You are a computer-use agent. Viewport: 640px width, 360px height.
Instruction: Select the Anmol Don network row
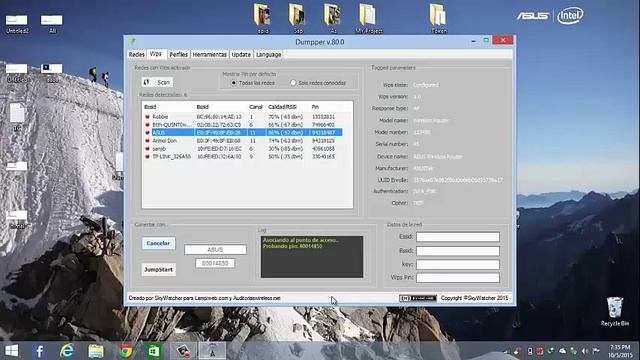243,140
